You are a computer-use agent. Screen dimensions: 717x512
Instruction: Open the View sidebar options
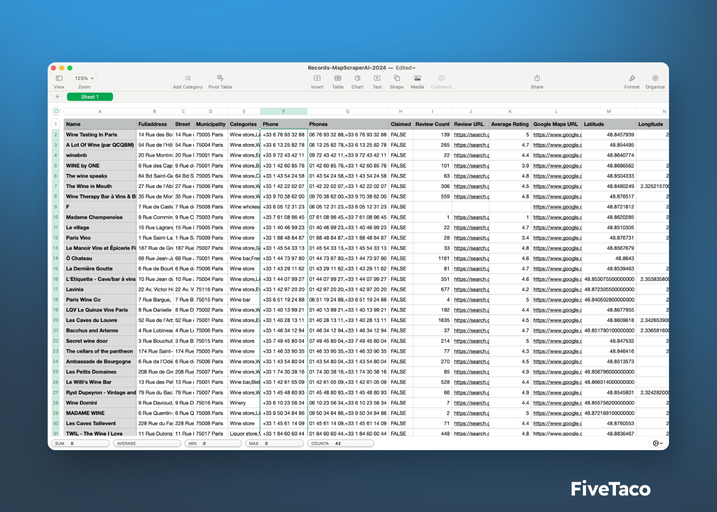click(59, 78)
